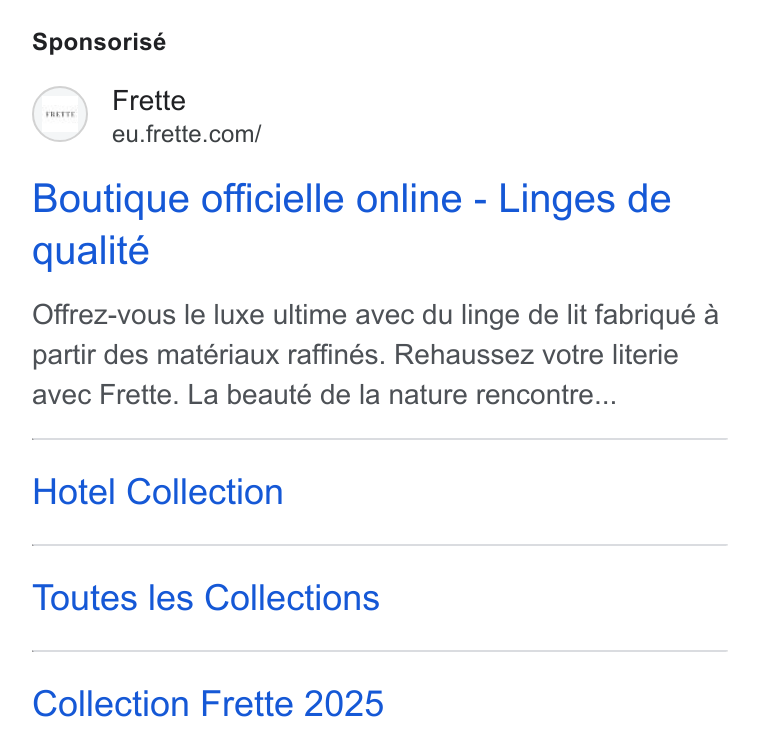Open the Hotel Collection sitelink
This screenshot has height=756, width=760.
pyautogui.click(x=158, y=492)
